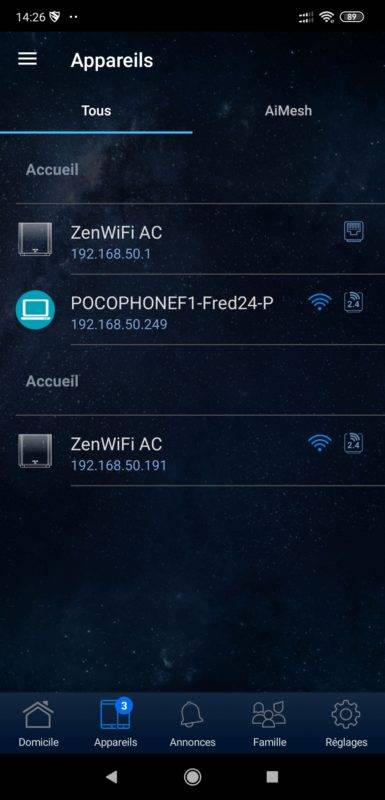385x800 pixels.
Task: Tap the 2.4 GHz band icon for ZenWiFi node
Action: coord(353,443)
